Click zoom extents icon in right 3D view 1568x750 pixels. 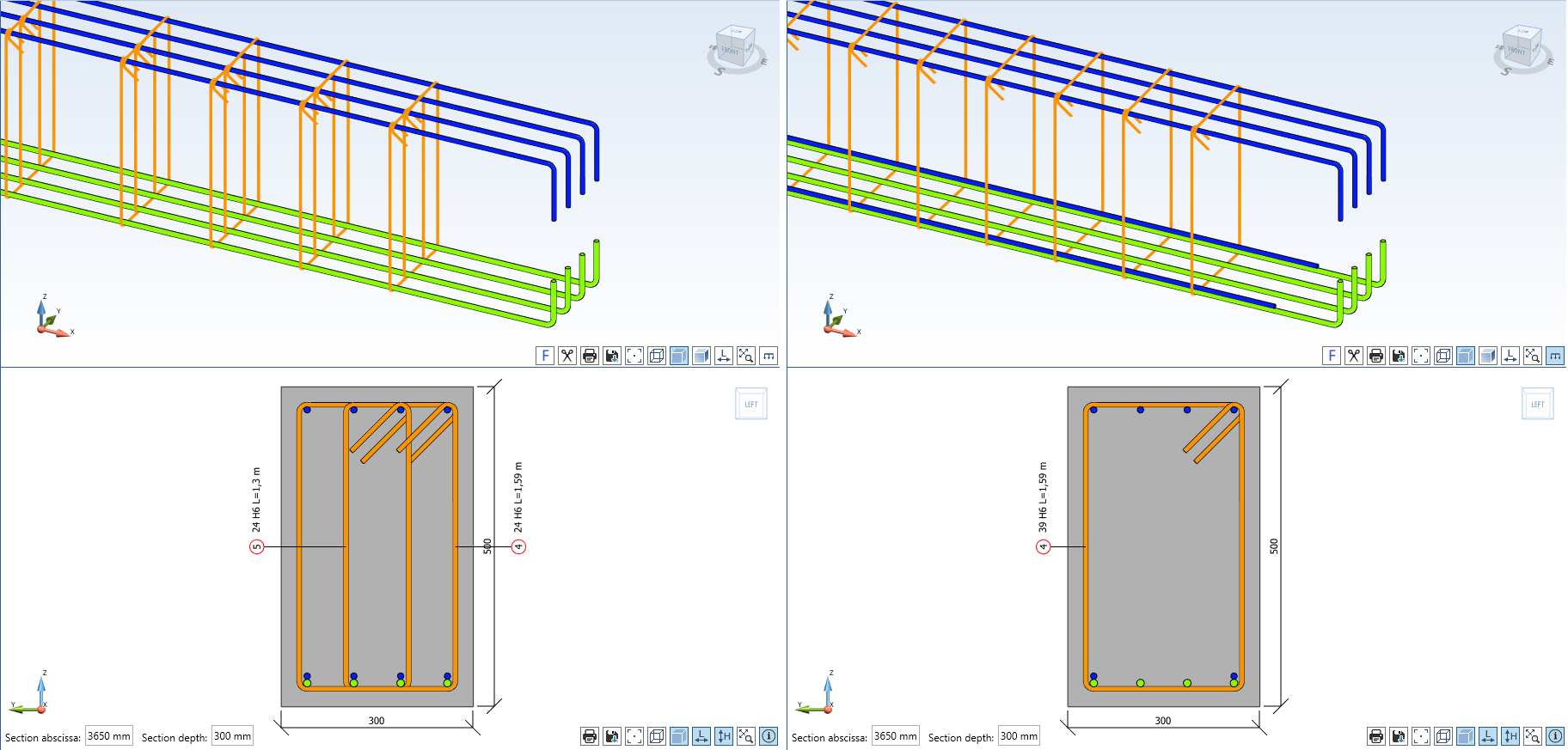pyautogui.click(x=1532, y=356)
